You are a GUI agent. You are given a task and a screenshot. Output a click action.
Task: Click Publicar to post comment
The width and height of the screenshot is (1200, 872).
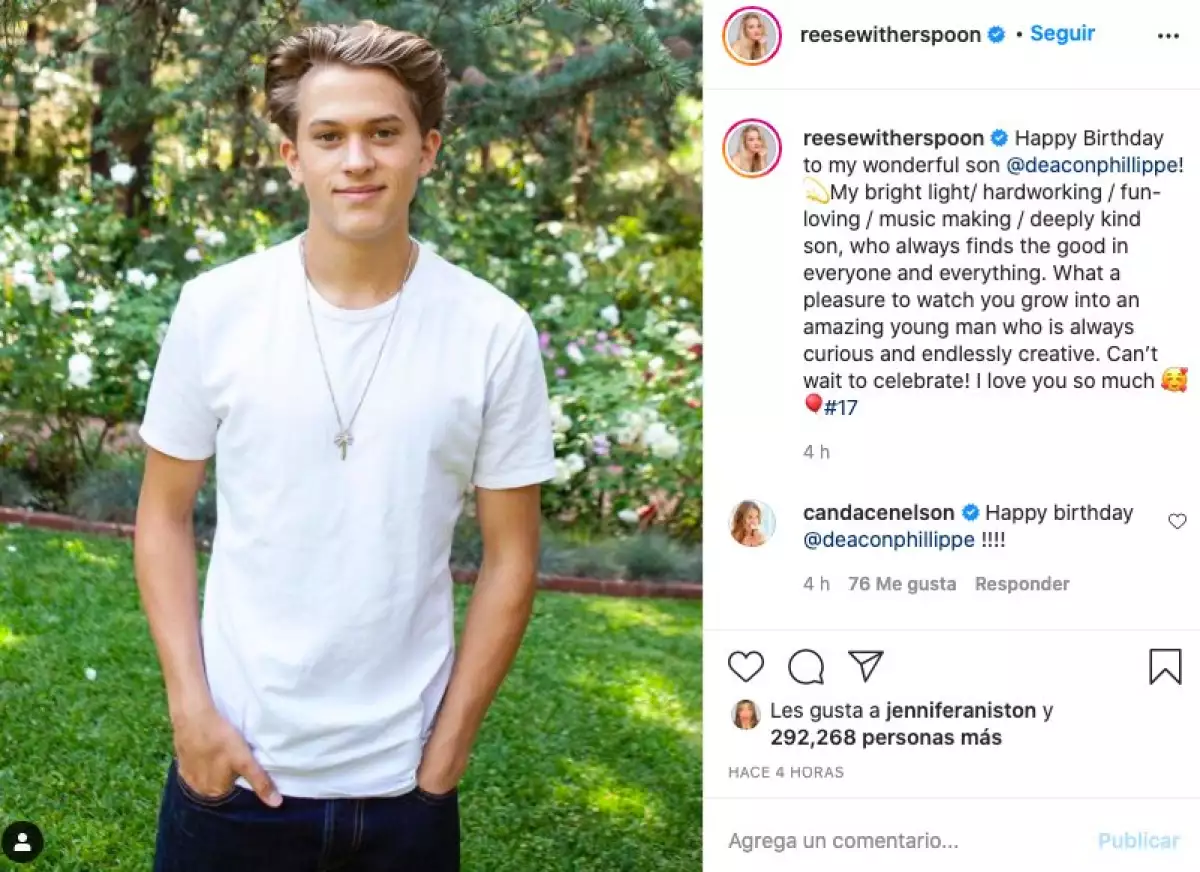(x=1138, y=841)
